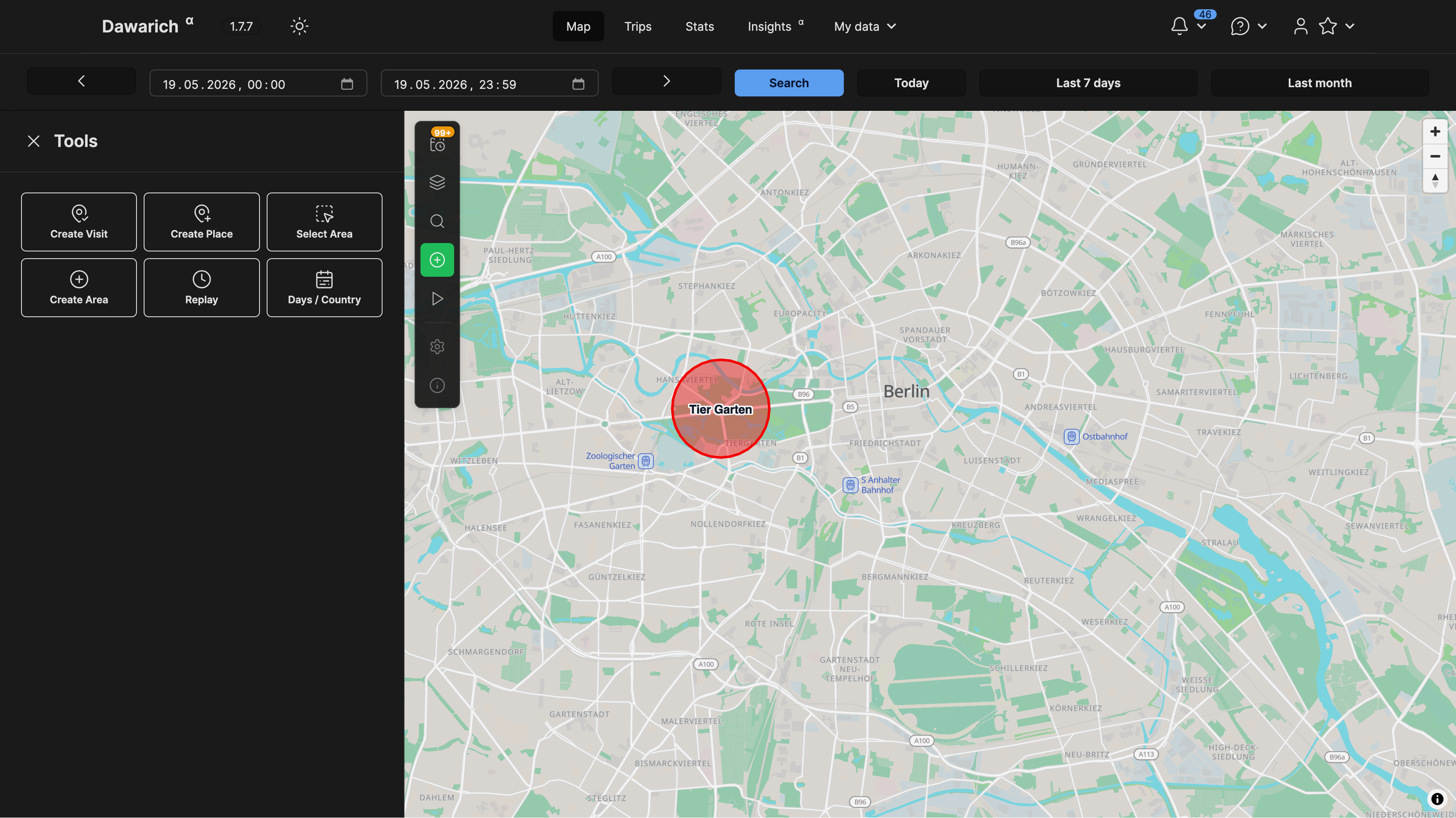Switch to the Trips tab

pos(637,27)
